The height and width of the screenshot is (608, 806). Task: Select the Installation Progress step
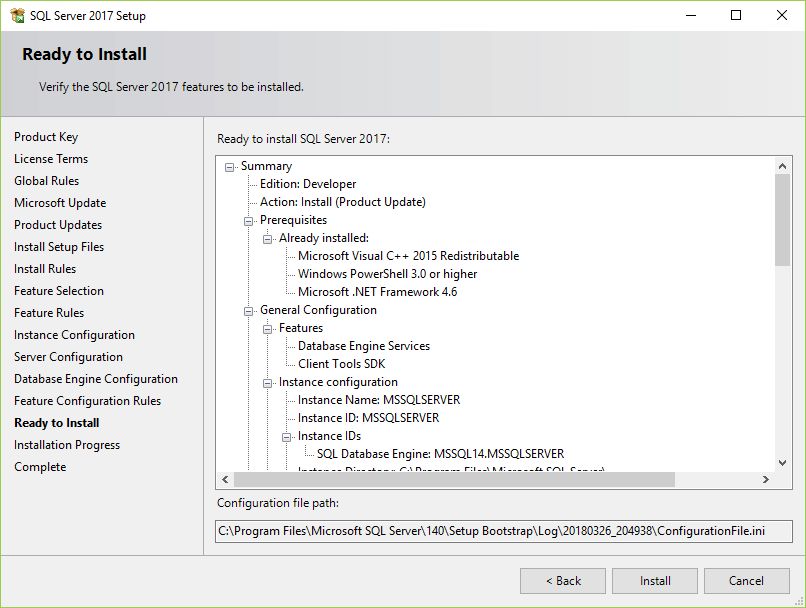tap(67, 445)
